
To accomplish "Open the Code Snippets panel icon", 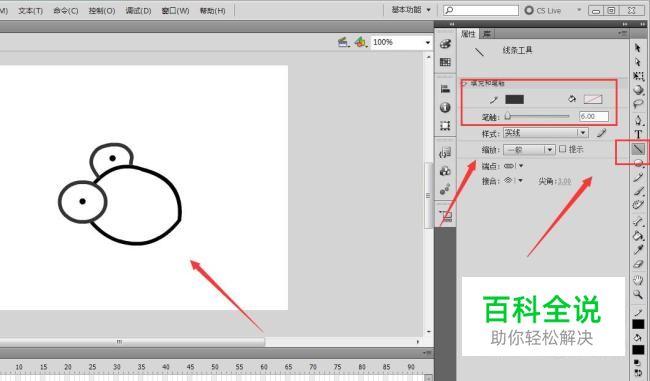I will click(445, 152).
